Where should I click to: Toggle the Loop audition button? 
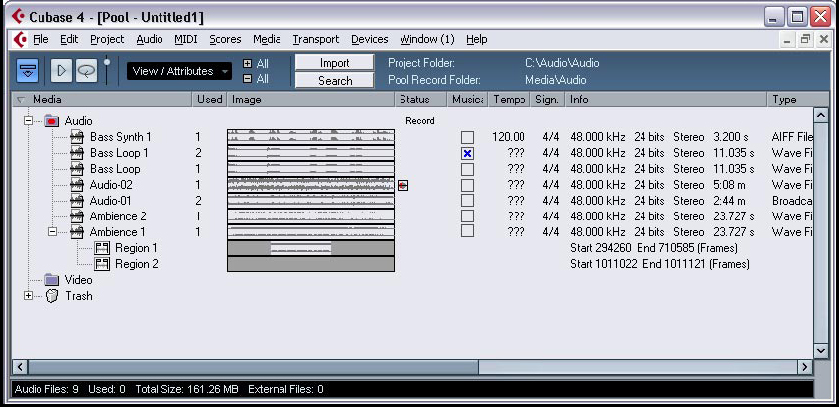pos(86,71)
